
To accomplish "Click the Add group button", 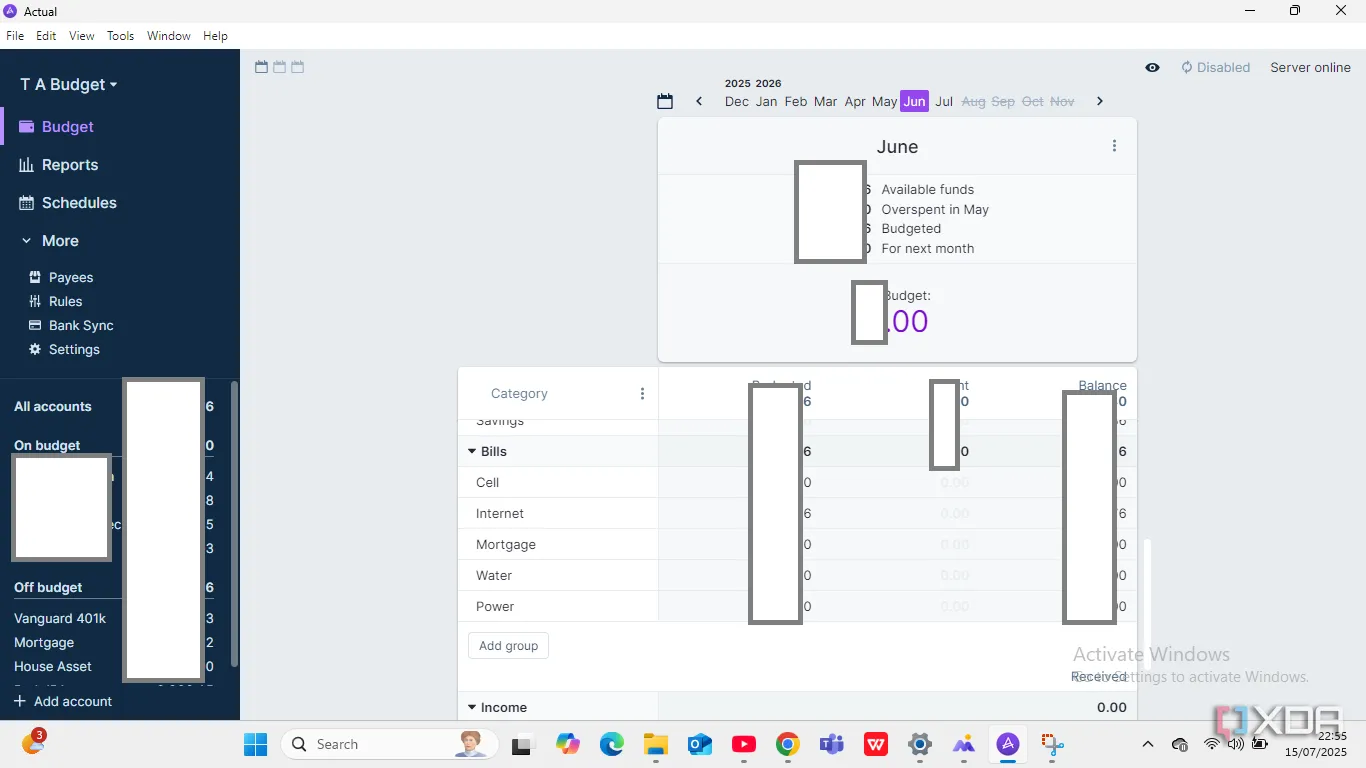I will [508, 646].
